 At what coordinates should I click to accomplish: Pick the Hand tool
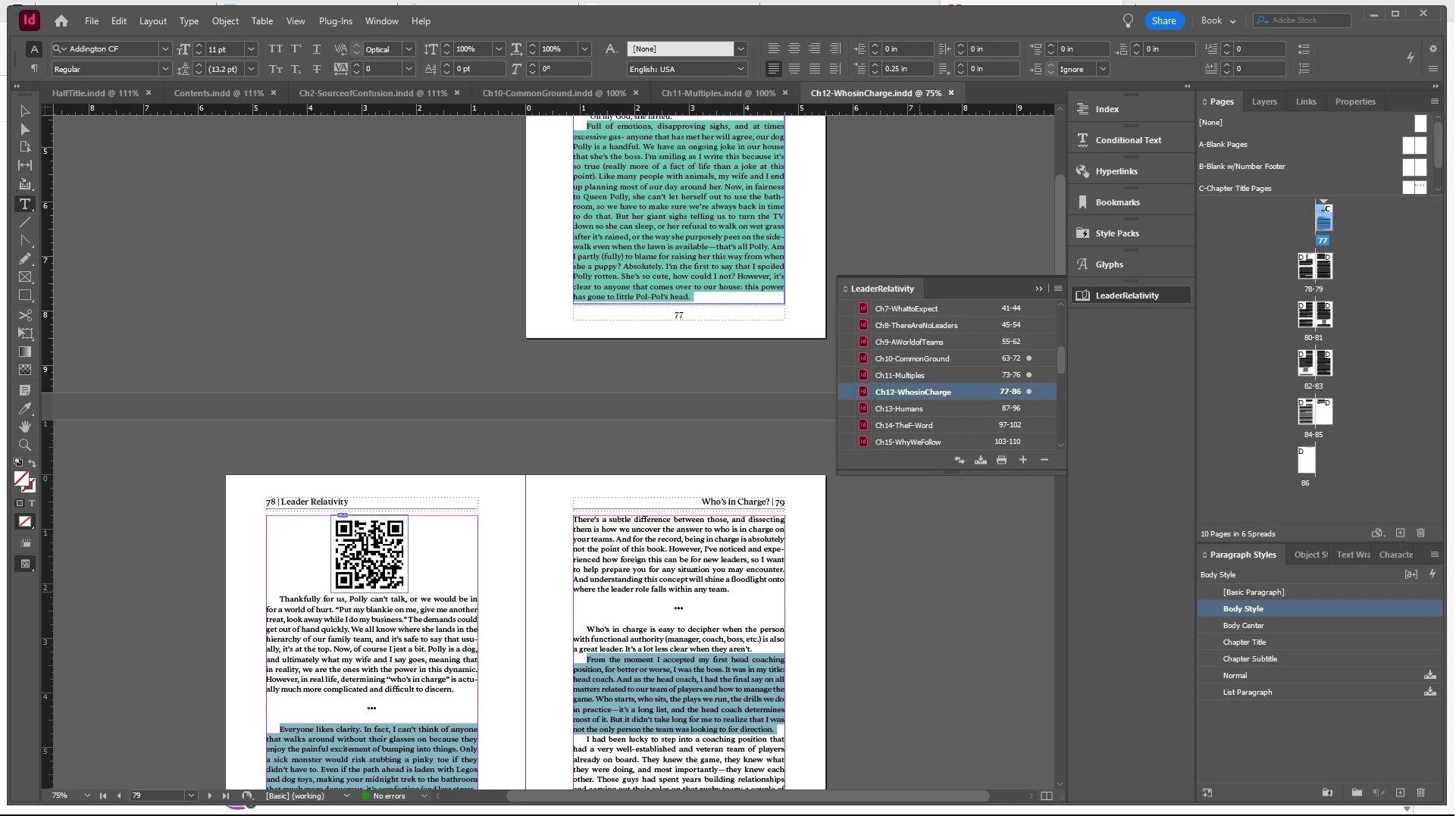[25, 427]
